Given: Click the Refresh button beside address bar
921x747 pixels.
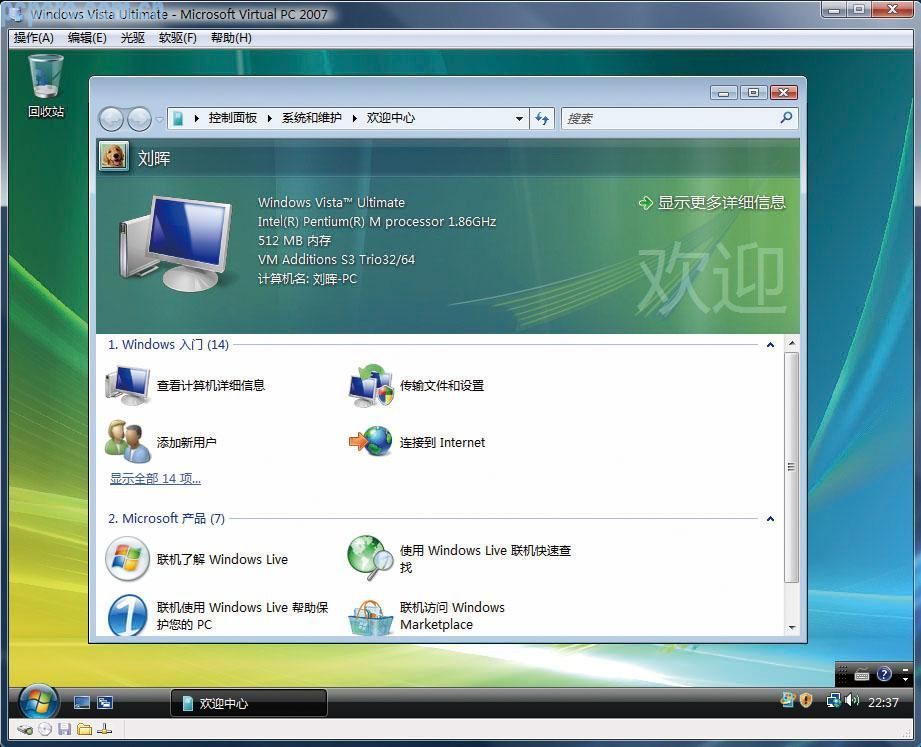Looking at the screenshot, I should coord(542,119).
